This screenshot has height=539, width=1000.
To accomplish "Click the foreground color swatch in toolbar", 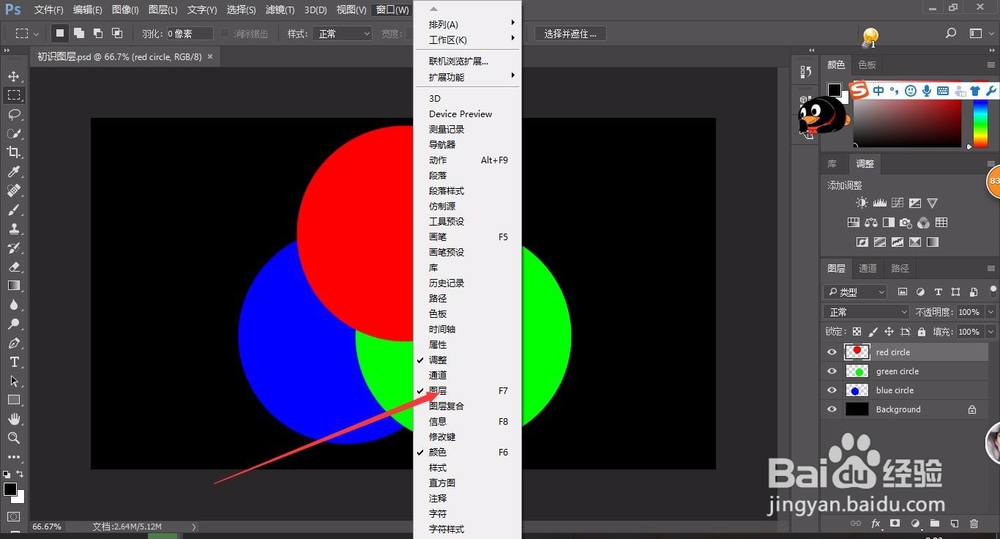I will click(10, 489).
